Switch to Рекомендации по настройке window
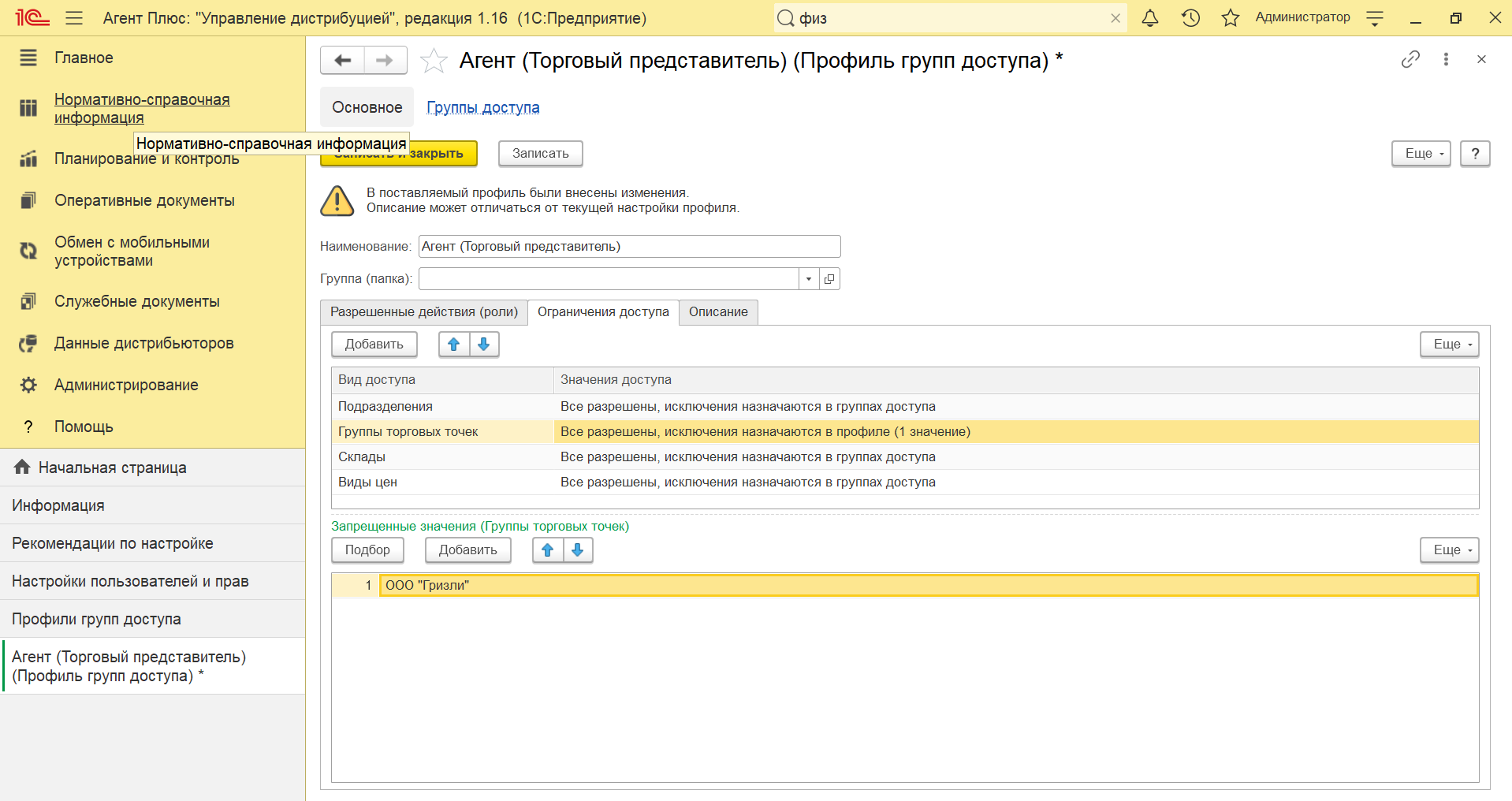This screenshot has width=1512, height=801. (x=152, y=543)
